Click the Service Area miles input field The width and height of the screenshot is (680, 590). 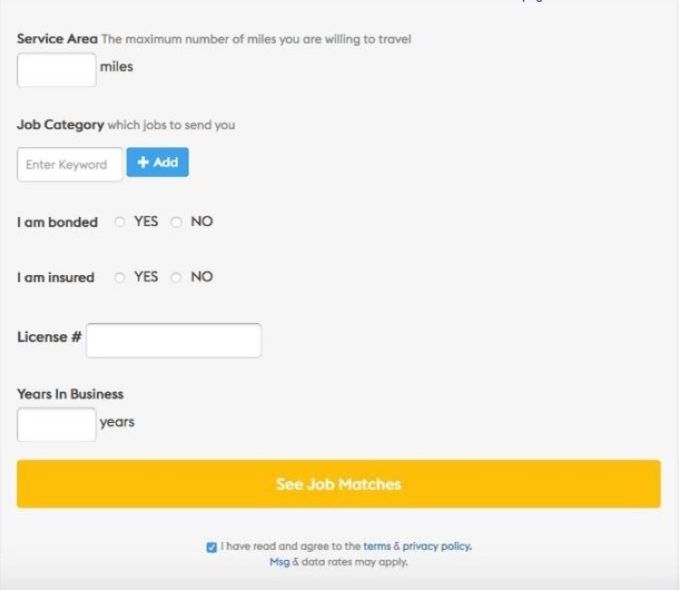pos(56,69)
